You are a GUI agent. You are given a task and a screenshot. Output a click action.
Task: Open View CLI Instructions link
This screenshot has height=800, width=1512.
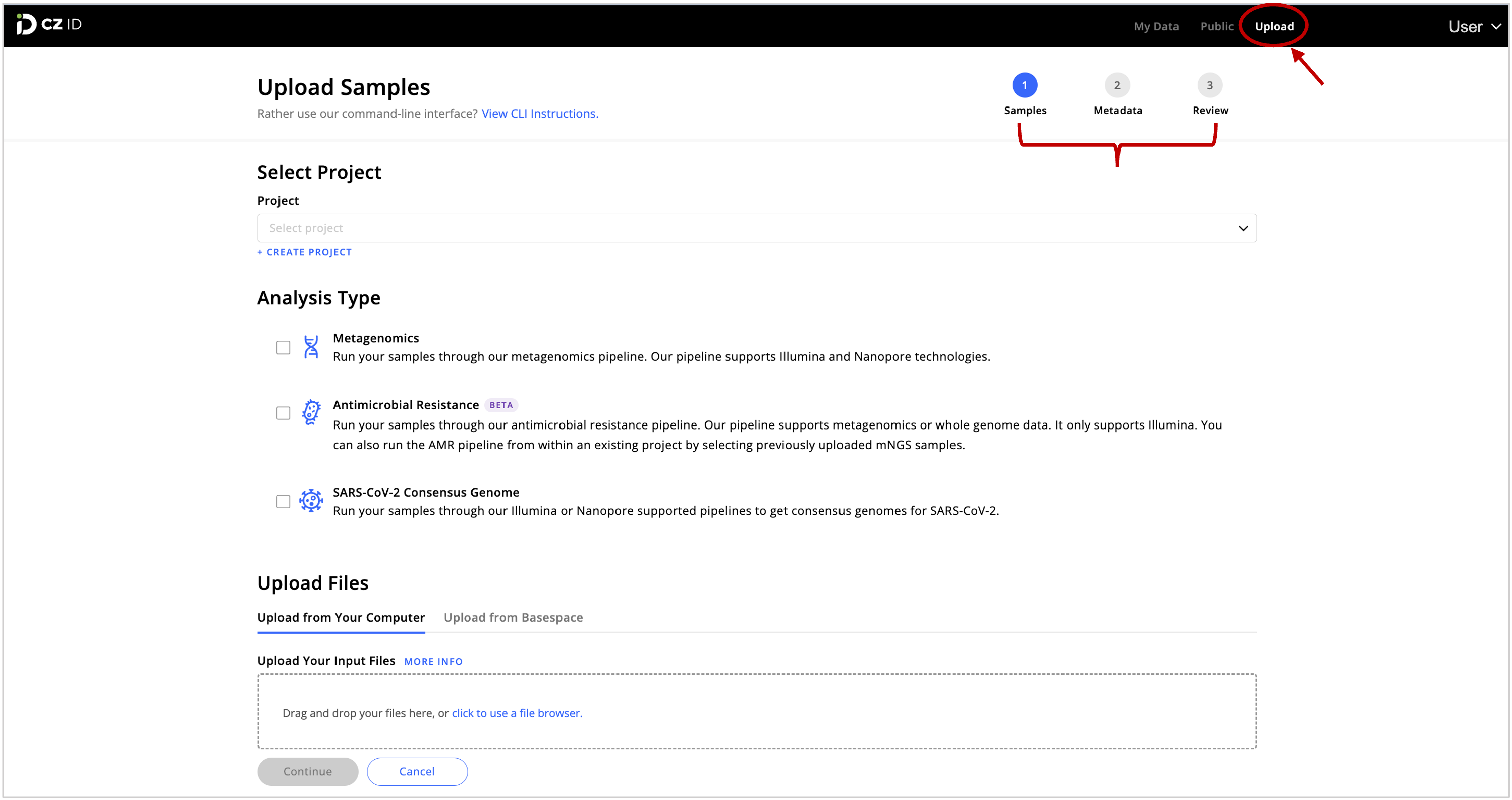[x=539, y=114]
